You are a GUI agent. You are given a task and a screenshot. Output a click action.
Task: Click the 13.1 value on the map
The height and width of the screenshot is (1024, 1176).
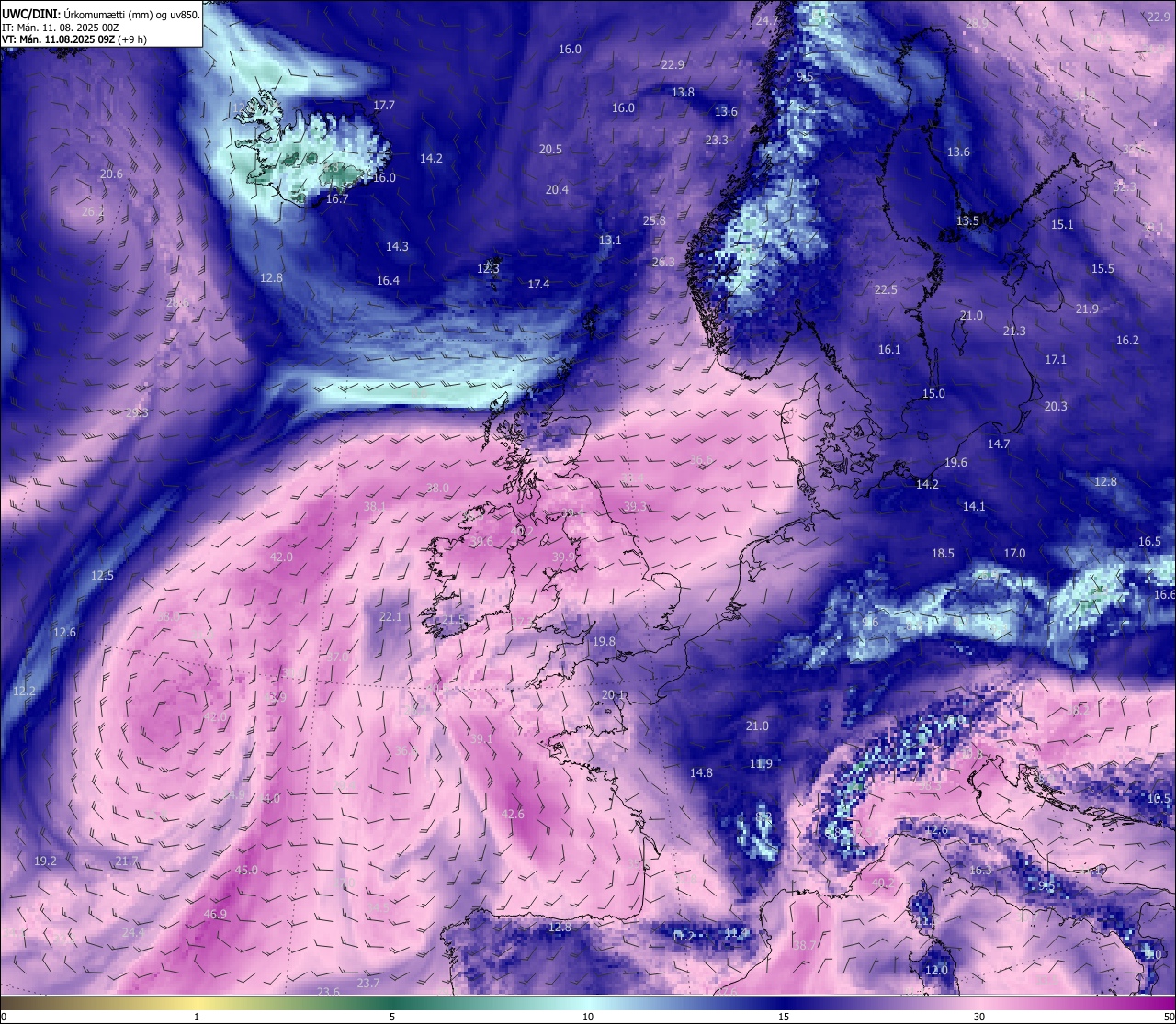[x=610, y=241]
